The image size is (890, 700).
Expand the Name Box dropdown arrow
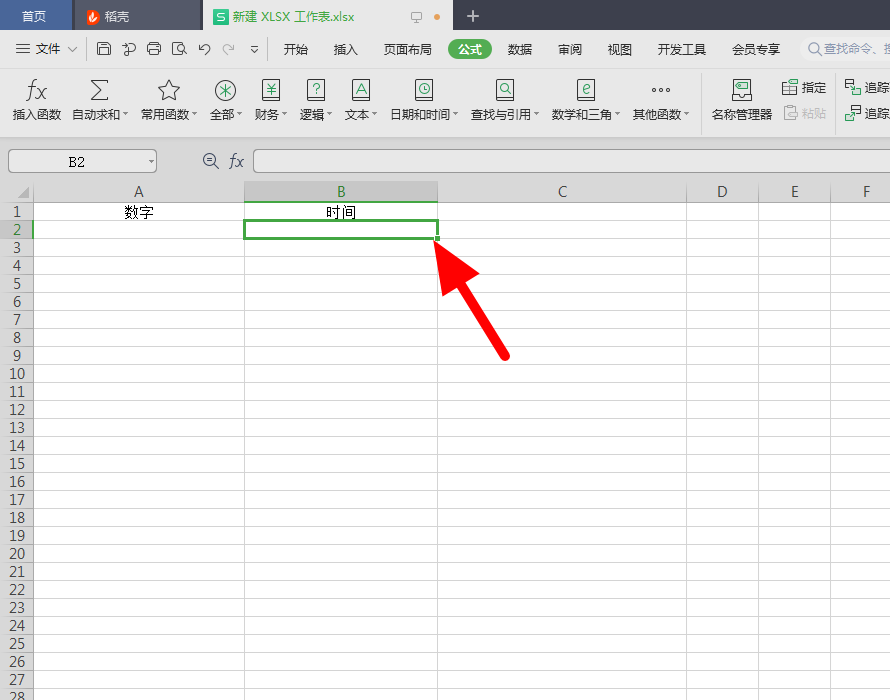[151, 162]
